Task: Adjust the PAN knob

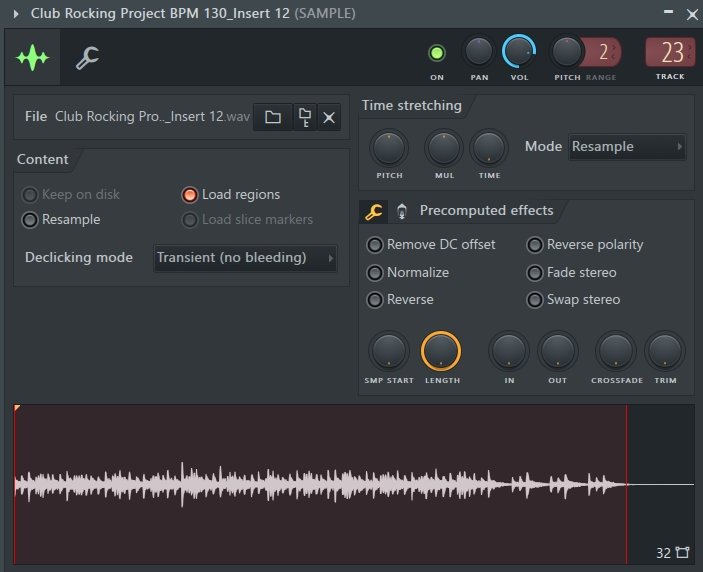Action: (479, 52)
